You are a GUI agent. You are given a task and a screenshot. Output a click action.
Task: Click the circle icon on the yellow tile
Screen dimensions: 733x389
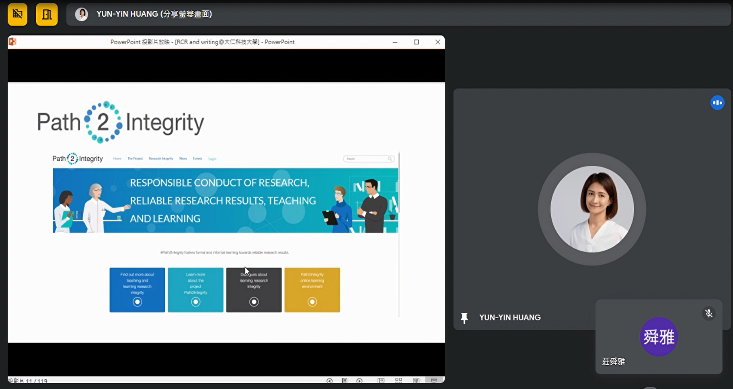(312, 302)
